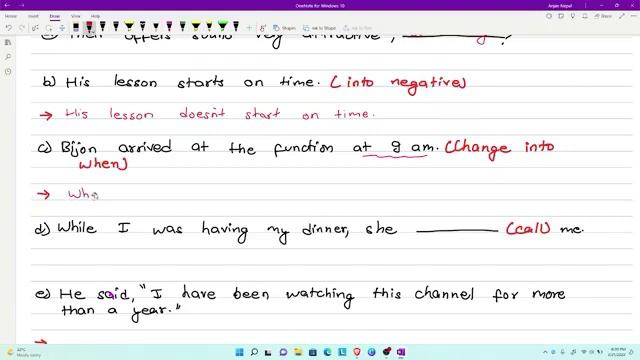The width and height of the screenshot is (640, 360).
Task: Open the Insert tab
Action: pos(33,16)
